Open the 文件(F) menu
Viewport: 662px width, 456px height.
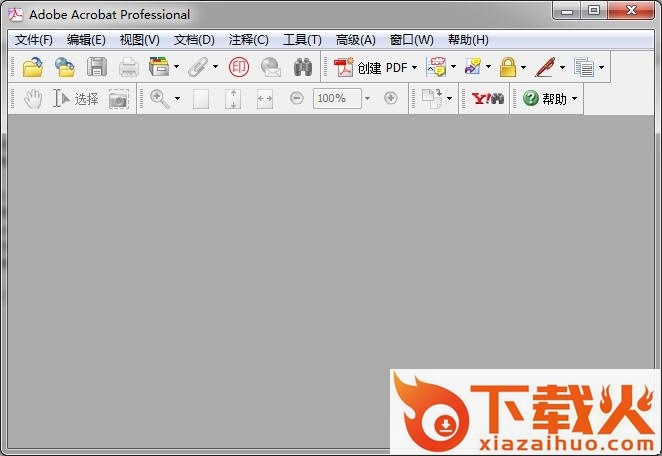[x=34, y=40]
